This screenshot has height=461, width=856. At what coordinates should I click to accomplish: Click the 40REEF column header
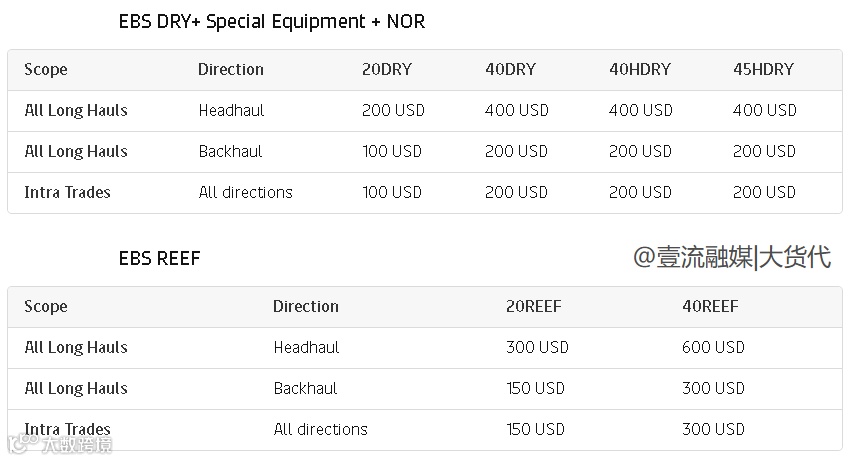click(x=710, y=307)
